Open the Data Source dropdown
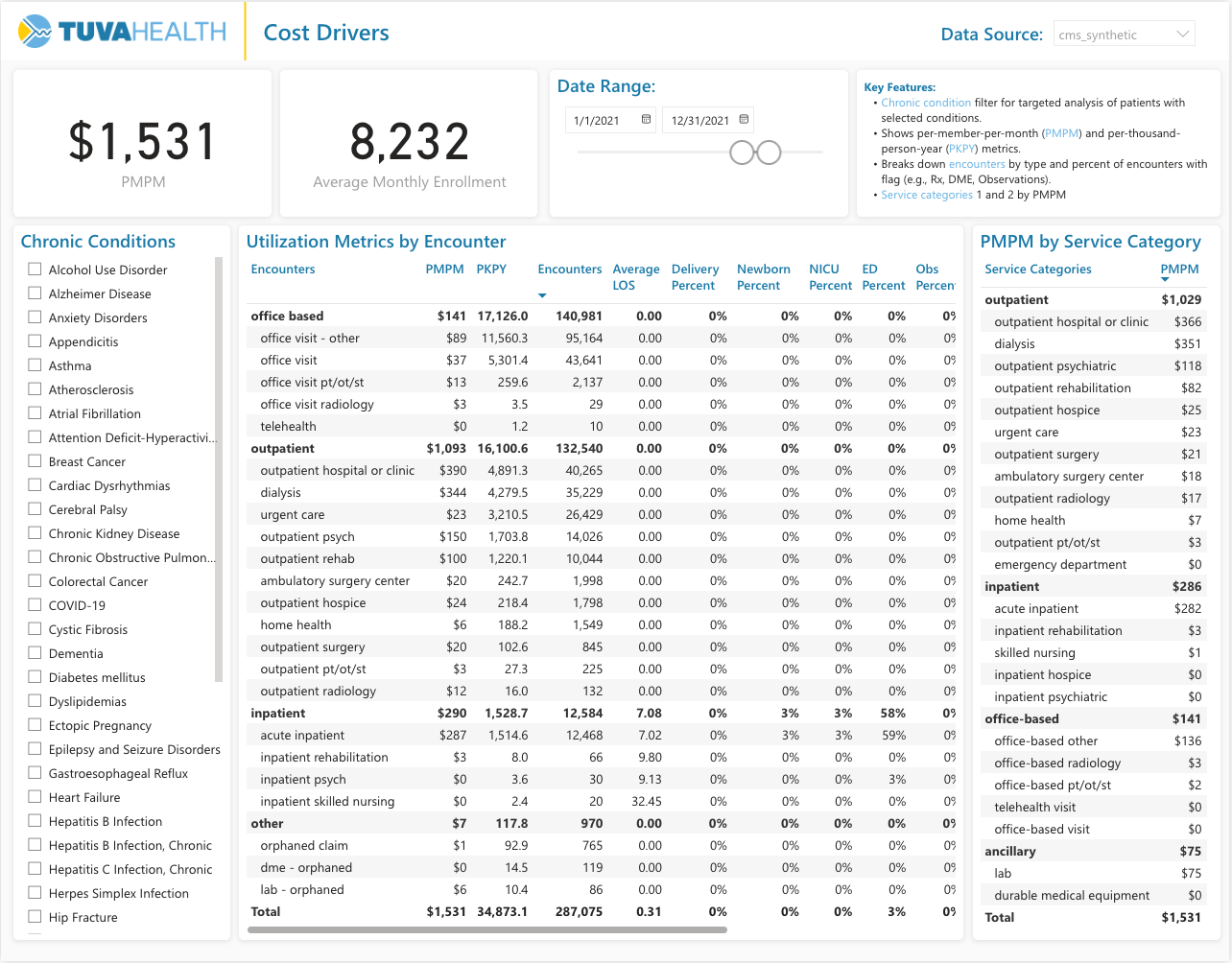1232x963 pixels. [1124, 35]
